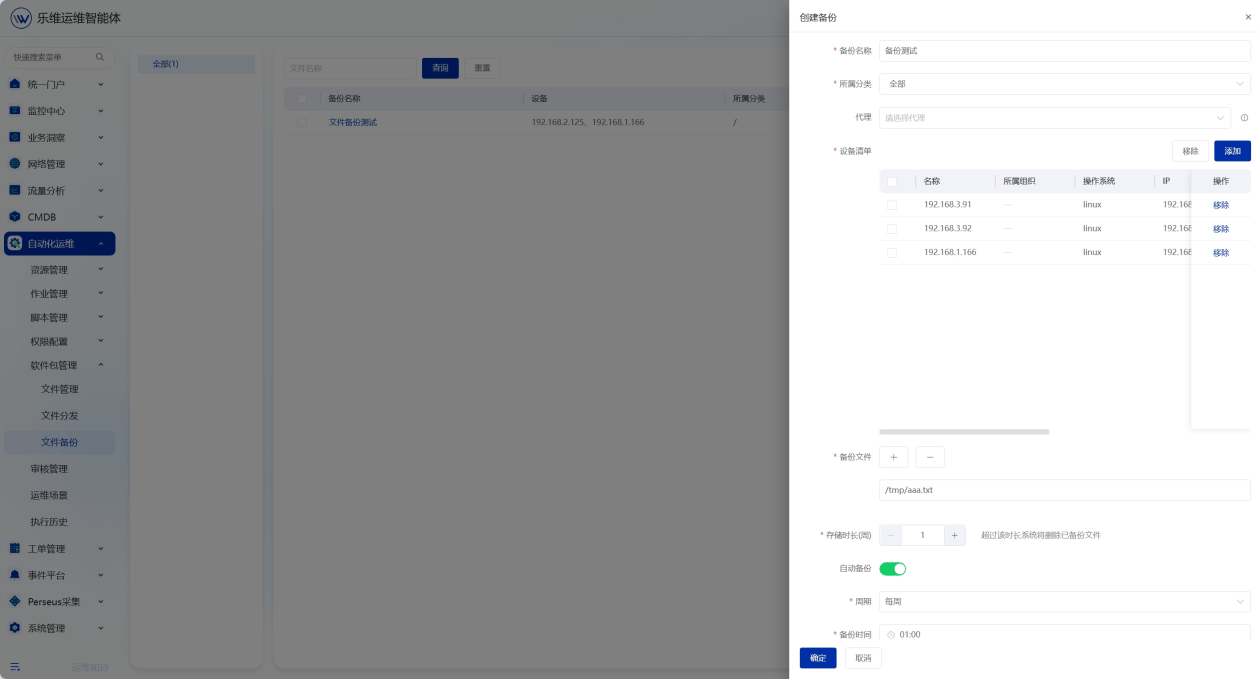This screenshot has height=679, width=1260.
Task: Decrease 存储时长 value
Action: point(890,535)
